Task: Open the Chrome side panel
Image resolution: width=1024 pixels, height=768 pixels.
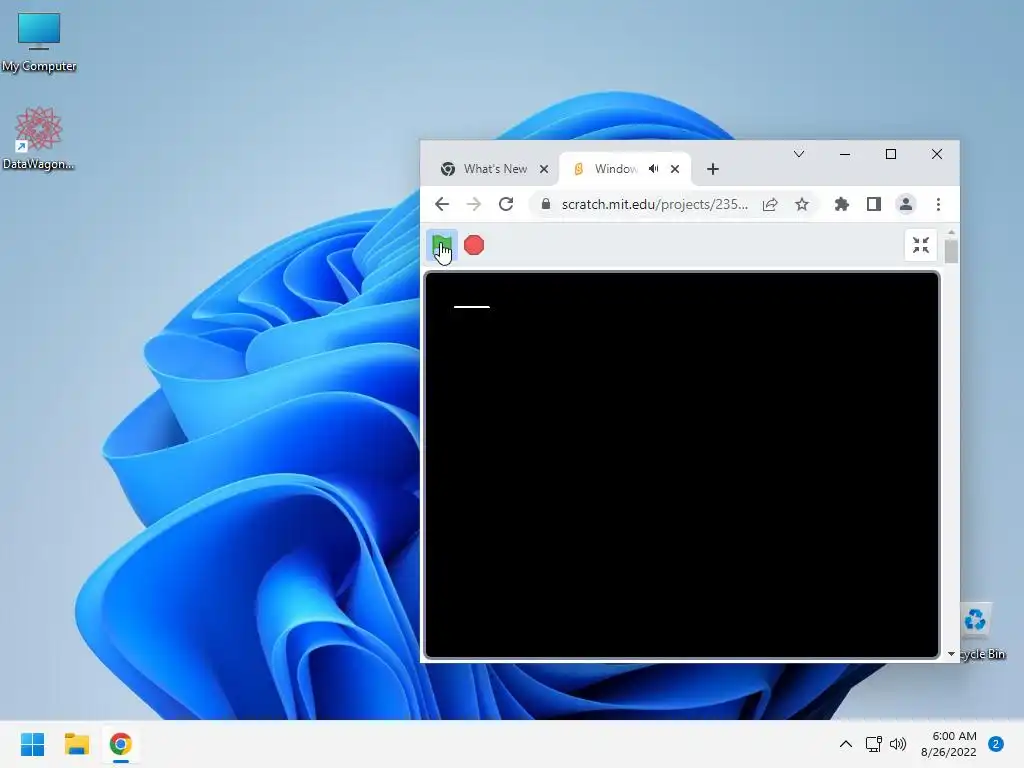Action: [874, 204]
